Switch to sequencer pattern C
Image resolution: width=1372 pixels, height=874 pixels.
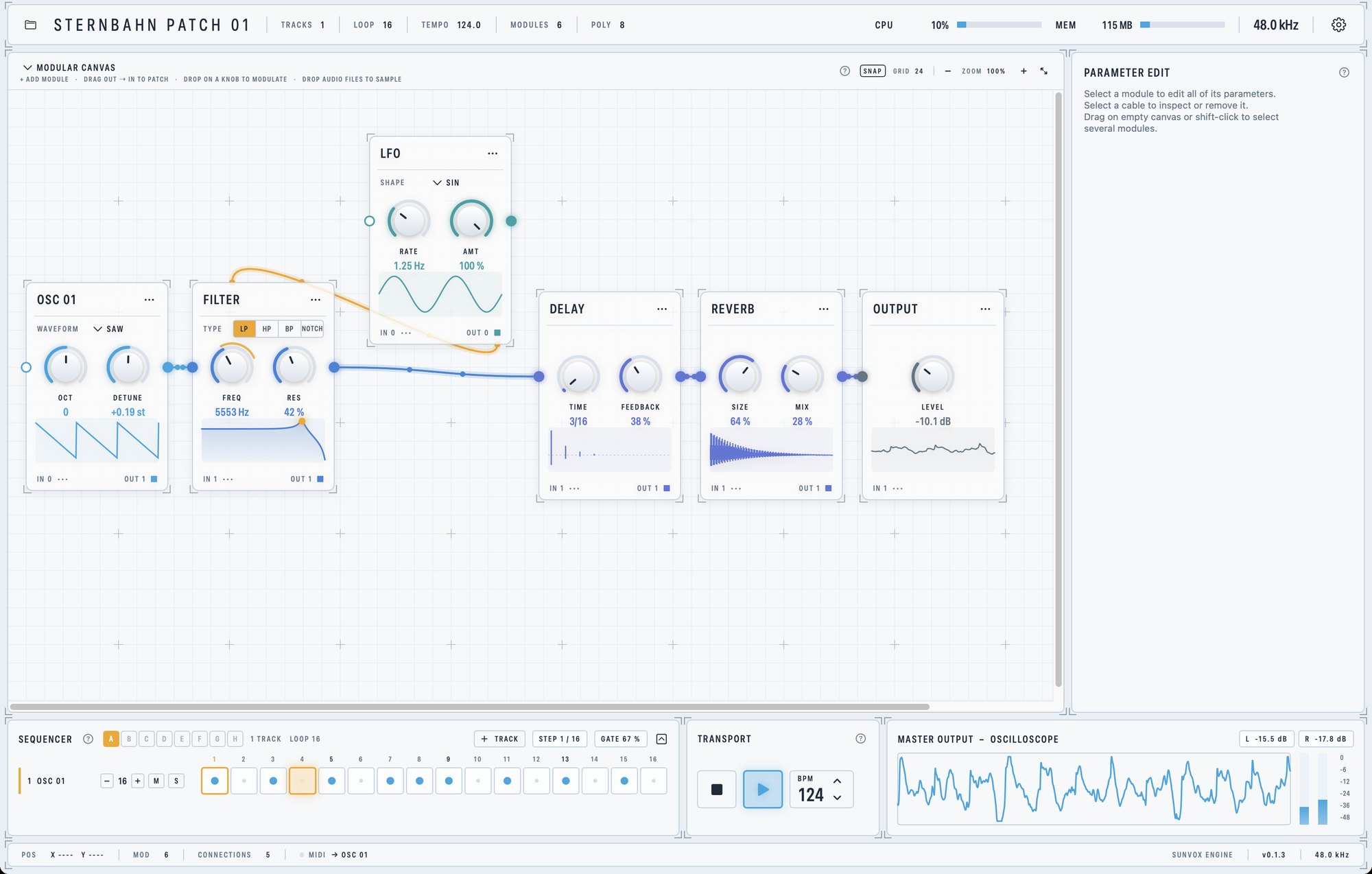click(146, 739)
